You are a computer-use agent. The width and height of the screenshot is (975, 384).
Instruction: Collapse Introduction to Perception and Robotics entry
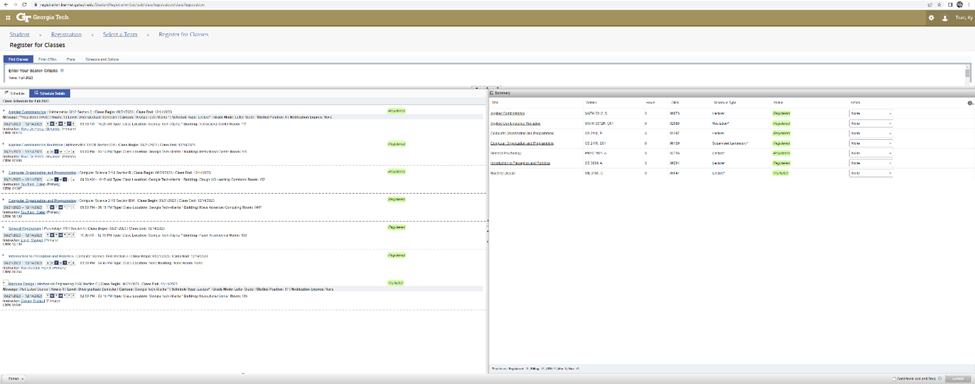point(4,255)
